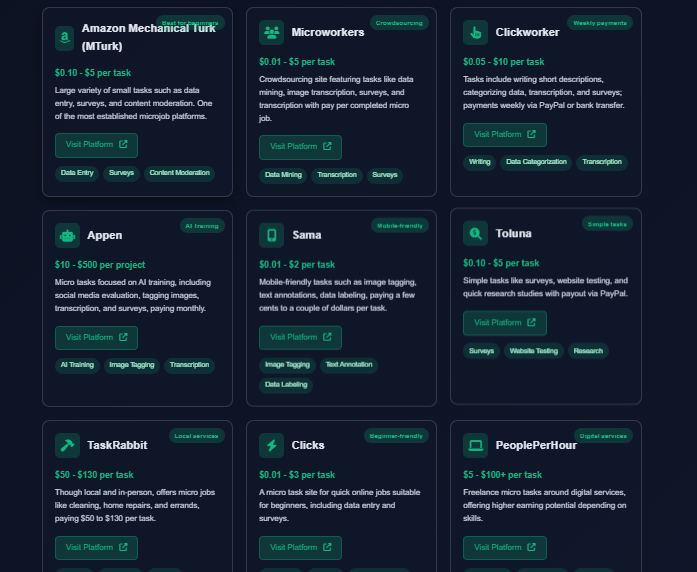The height and width of the screenshot is (572, 697).
Task: Select the Text Annotation tag
Action: coord(349,365)
